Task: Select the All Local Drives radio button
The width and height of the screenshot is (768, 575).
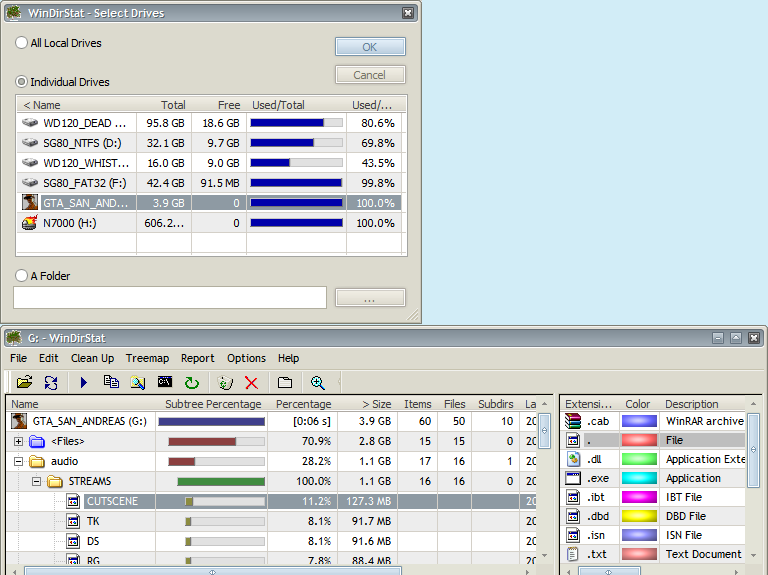Action: pyautogui.click(x=22, y=44)
